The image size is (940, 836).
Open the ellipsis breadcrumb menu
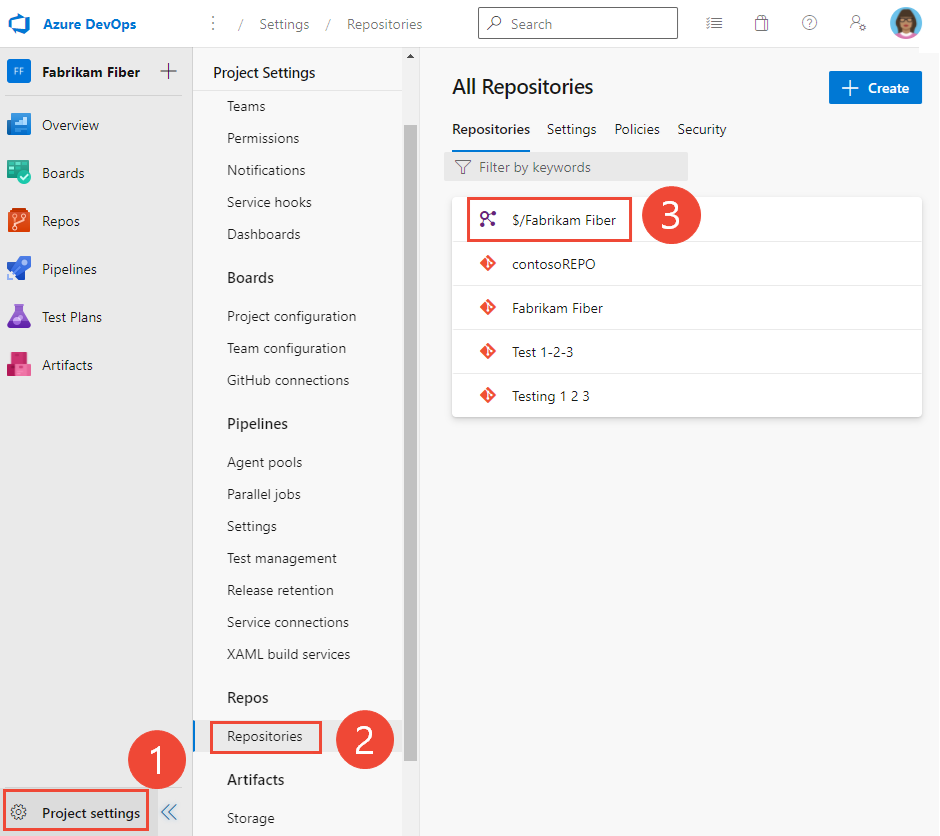coord(215,23)
